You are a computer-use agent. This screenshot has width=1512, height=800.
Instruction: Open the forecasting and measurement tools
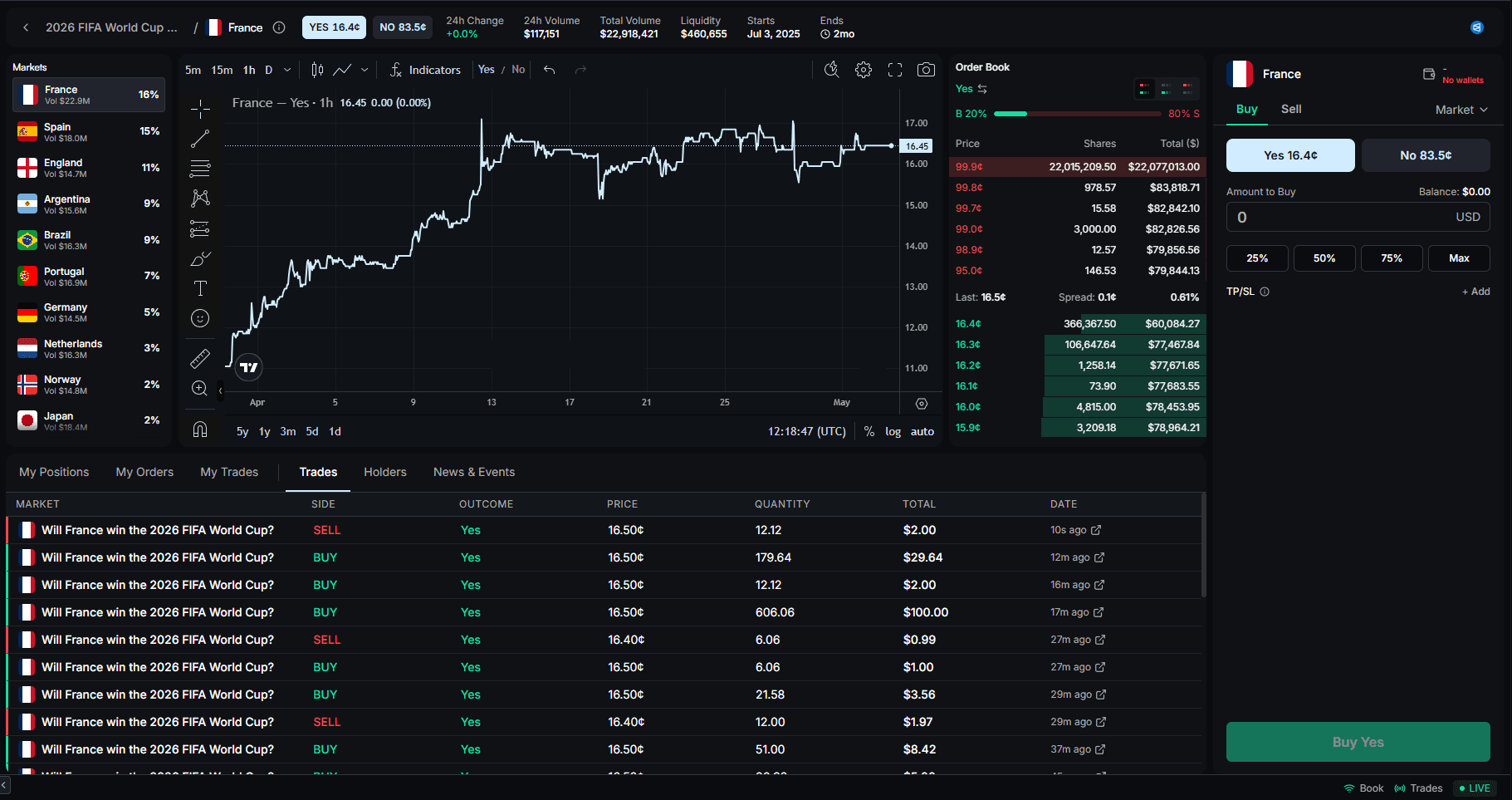[x=200, y=228]
